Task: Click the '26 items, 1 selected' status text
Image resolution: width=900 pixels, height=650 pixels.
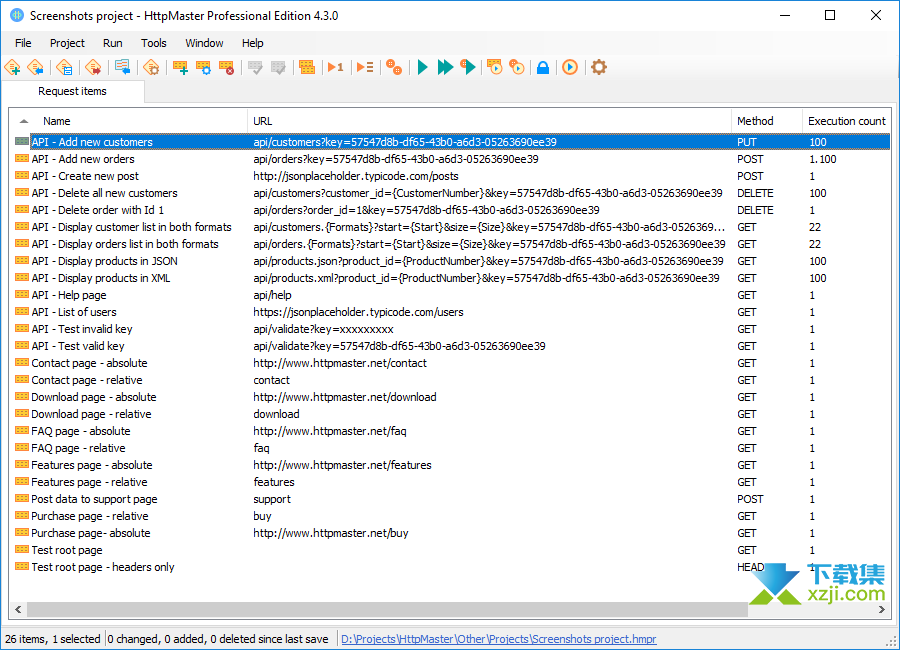Action: [53, 639]
